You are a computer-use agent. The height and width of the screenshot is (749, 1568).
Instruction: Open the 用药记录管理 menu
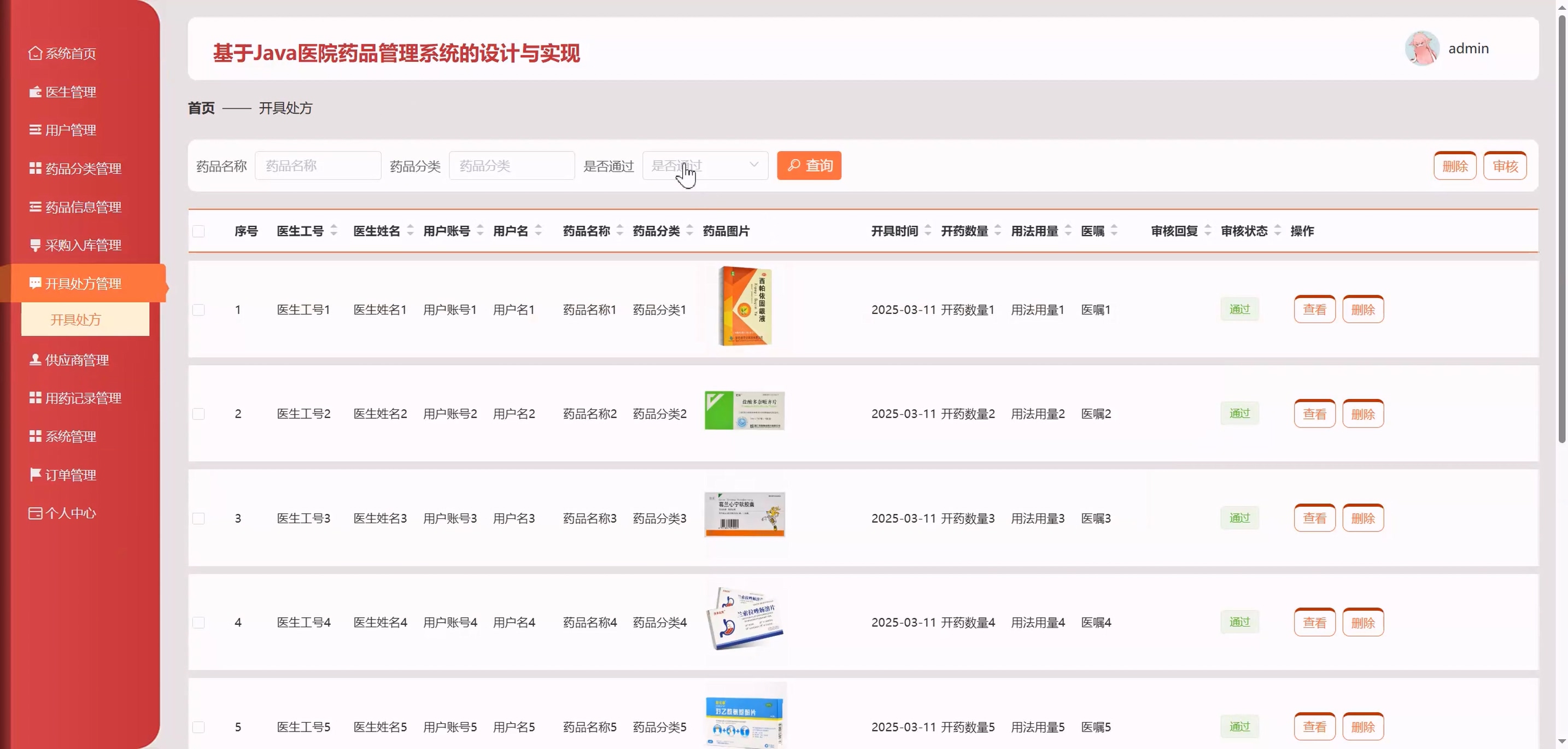[x=83, y=398]
